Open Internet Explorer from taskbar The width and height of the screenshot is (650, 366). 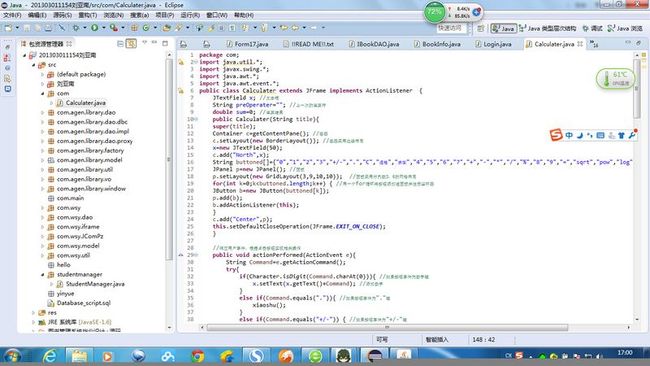click(x=50, y=356)
